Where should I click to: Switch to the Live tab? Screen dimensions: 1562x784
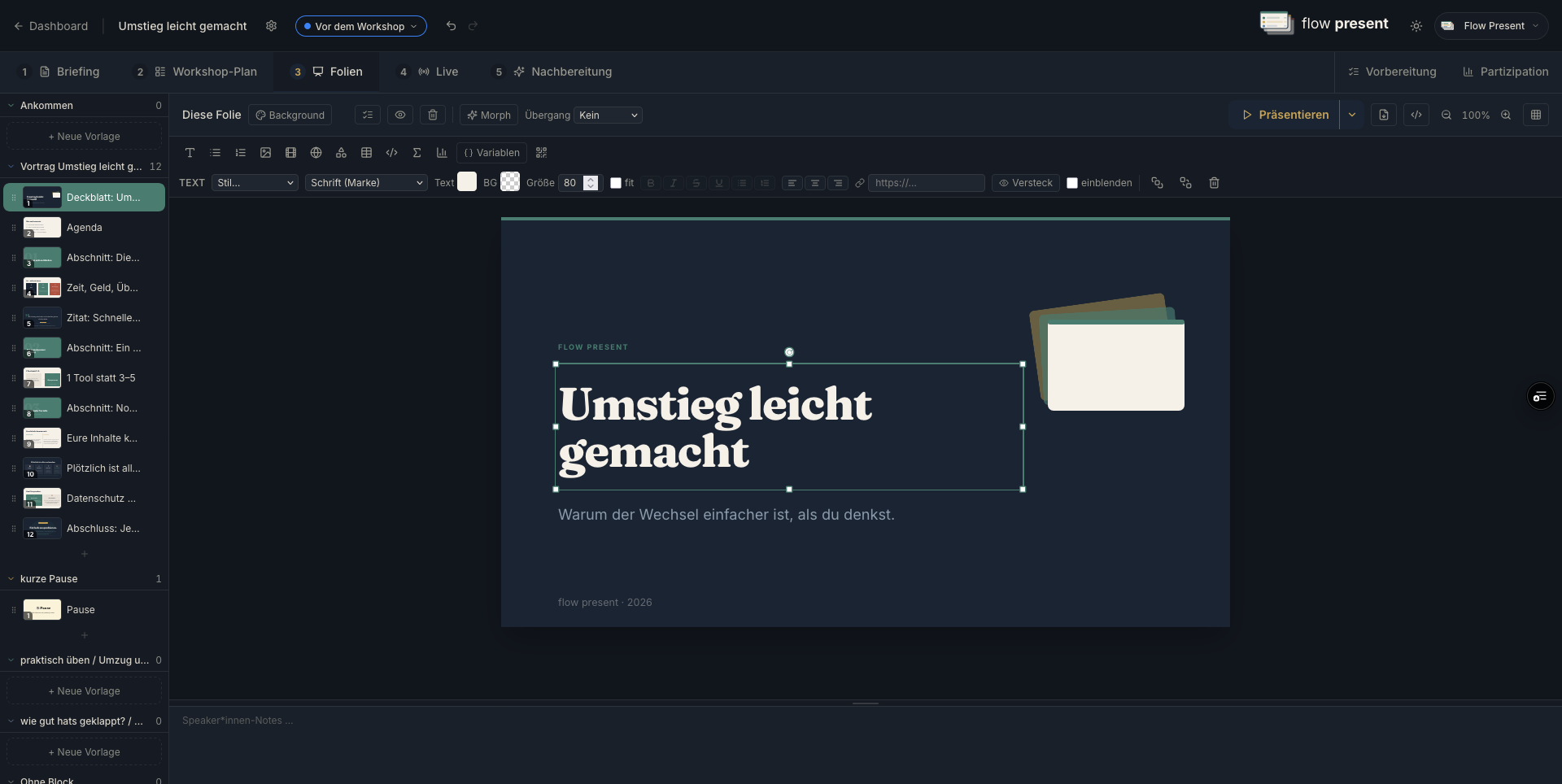(429, 72)
